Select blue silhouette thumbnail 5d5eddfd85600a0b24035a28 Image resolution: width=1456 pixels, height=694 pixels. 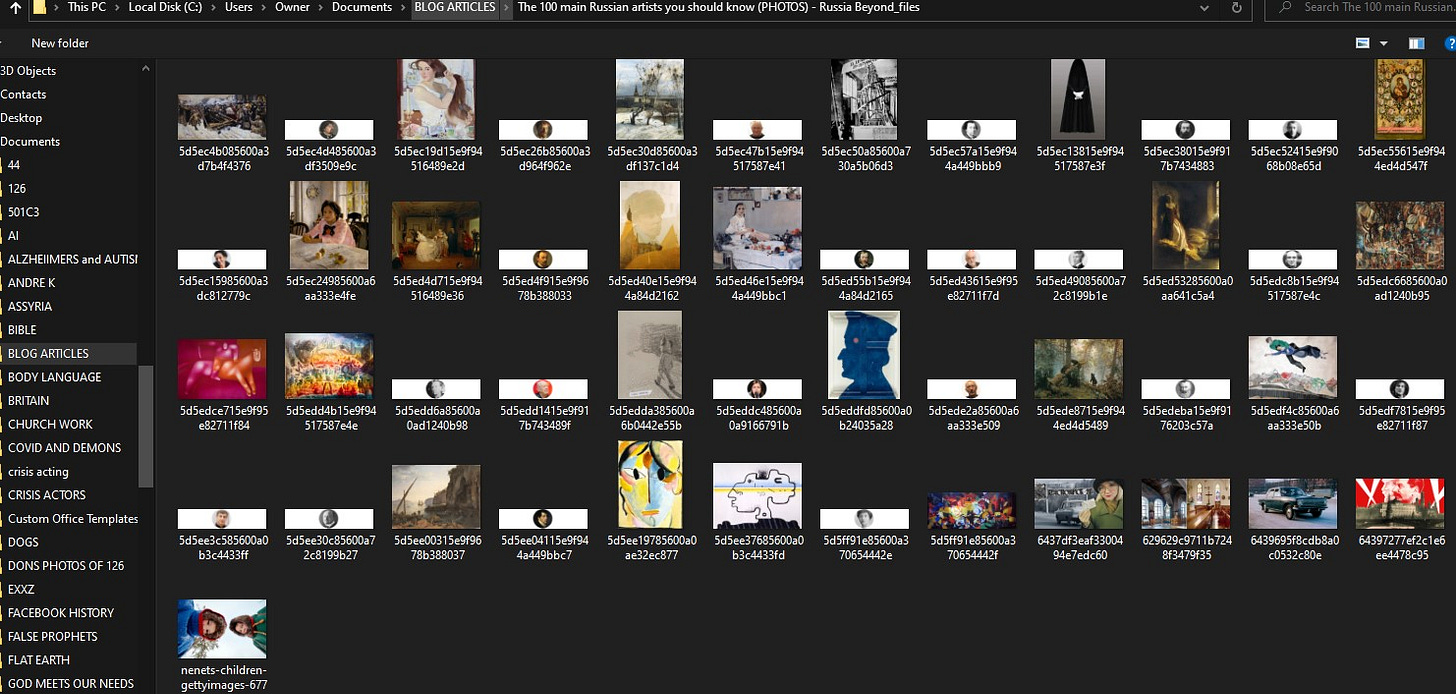[864, 355]
